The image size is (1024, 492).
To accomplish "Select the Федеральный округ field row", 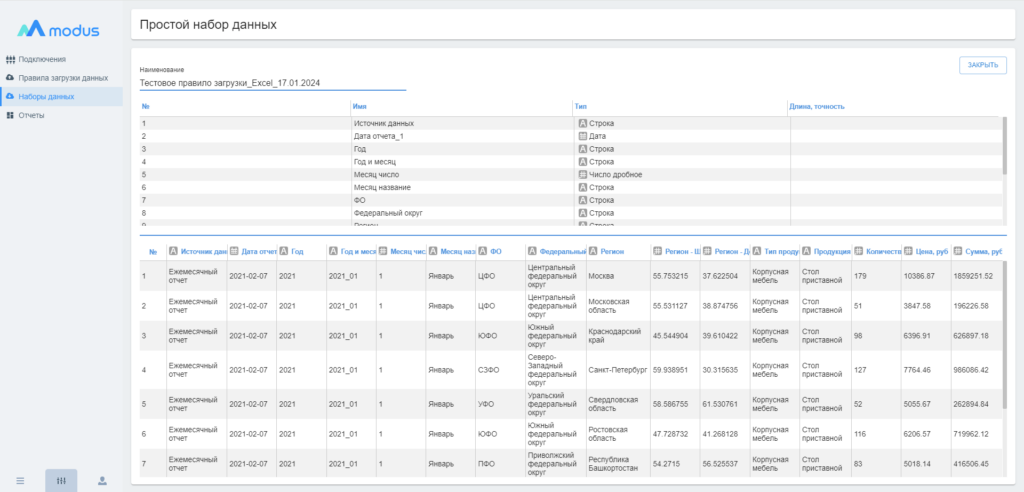I will 569,213.
